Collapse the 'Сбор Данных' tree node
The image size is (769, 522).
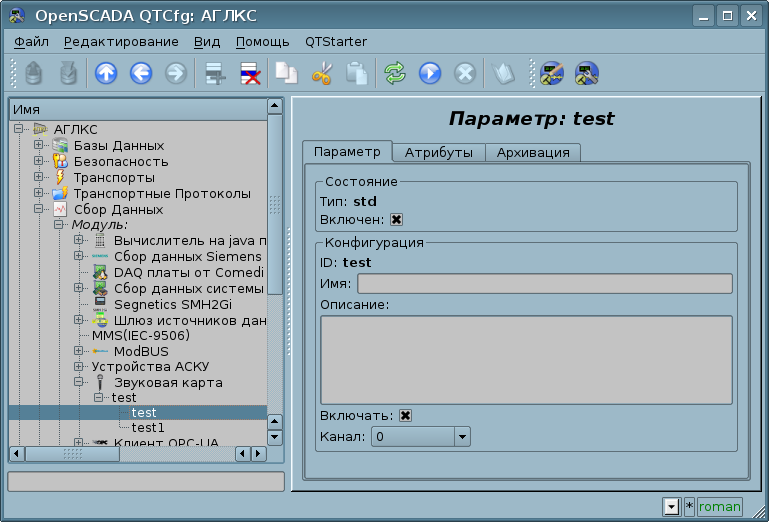(38, 209)
